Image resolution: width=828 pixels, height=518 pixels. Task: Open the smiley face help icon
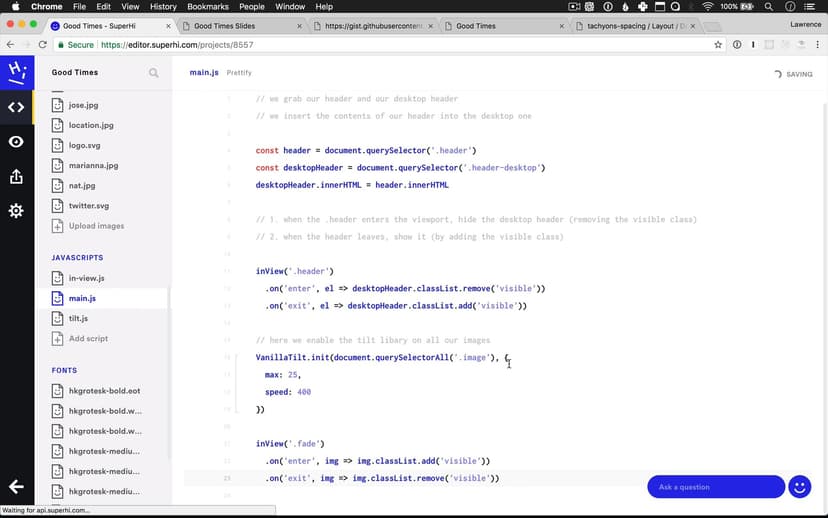[799, 487]
